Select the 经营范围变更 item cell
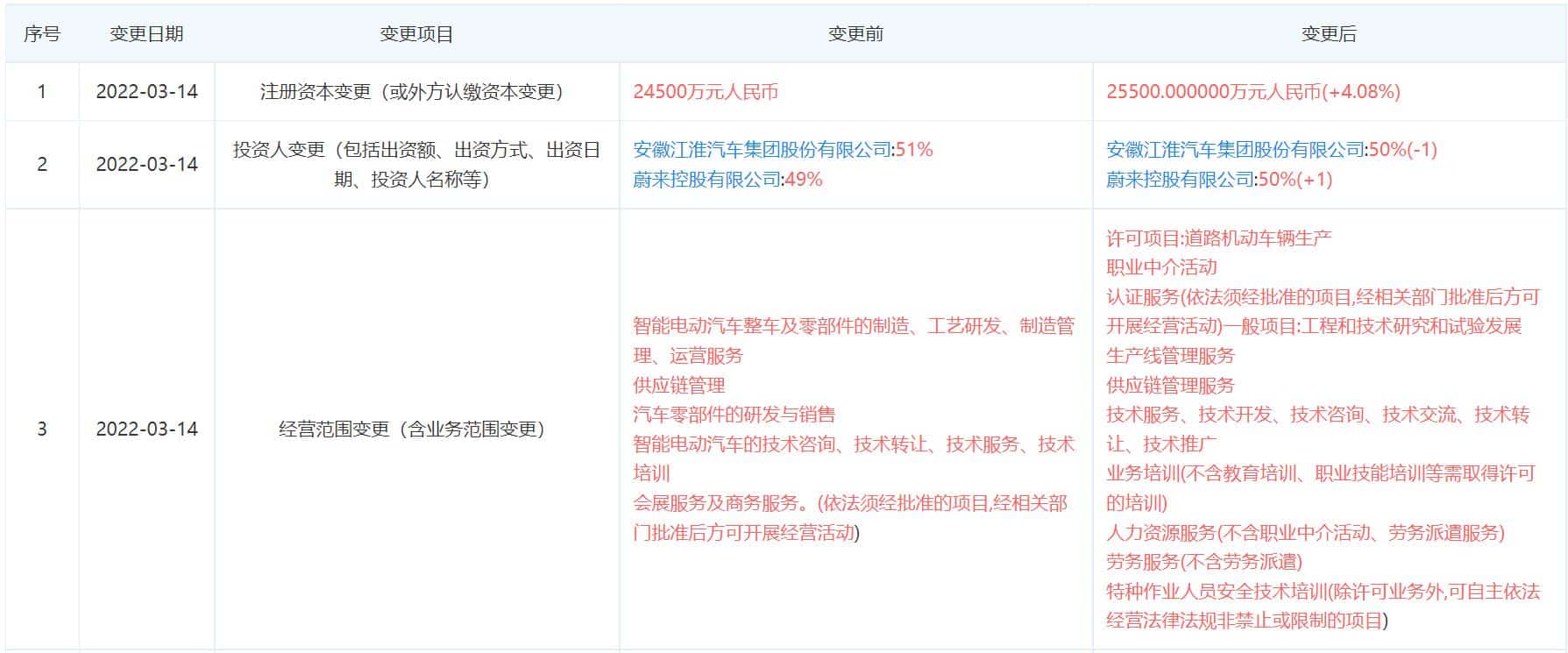 point(411,429)
